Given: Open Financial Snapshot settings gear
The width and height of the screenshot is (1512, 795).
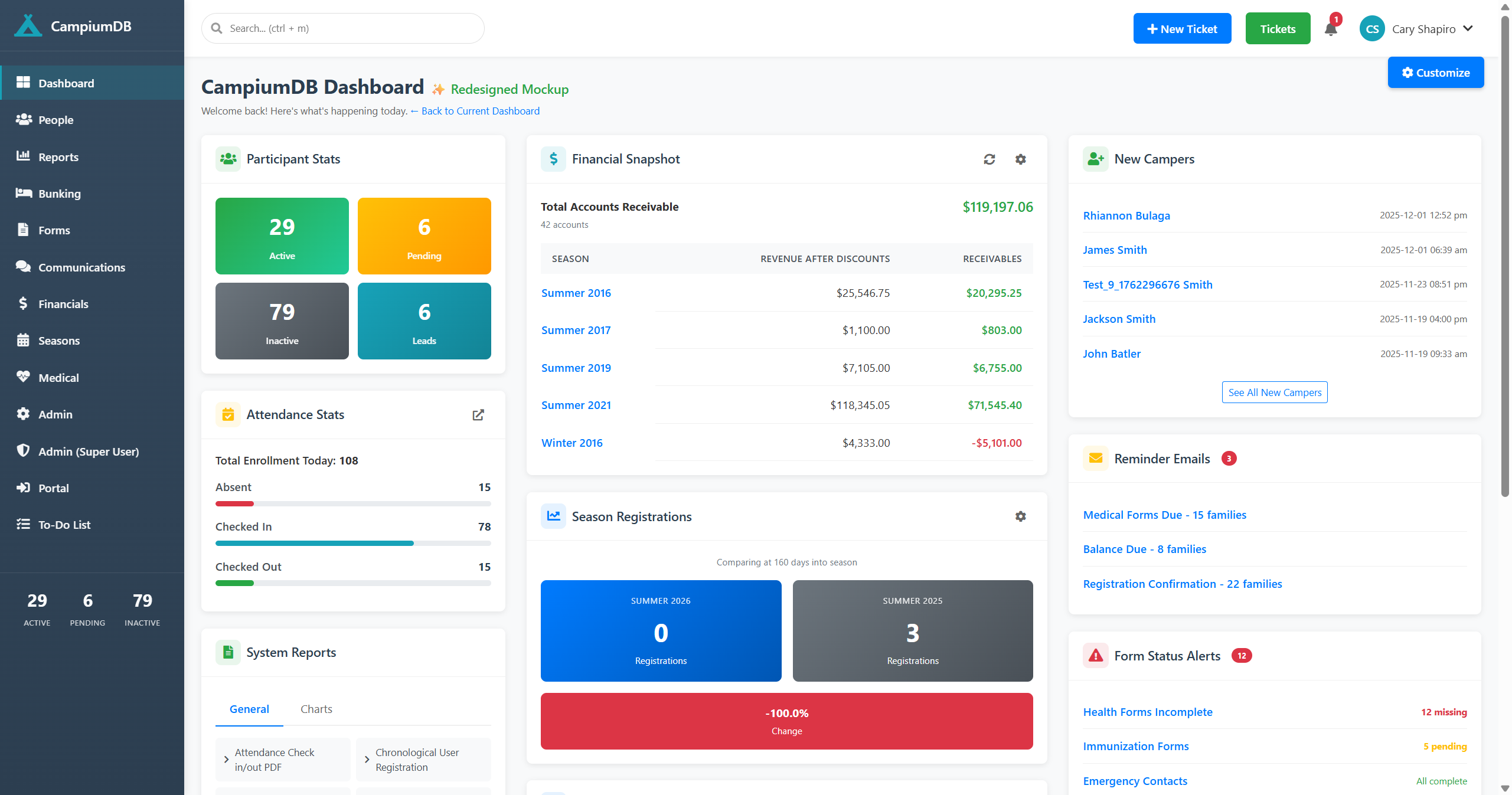Looking at the screenshot, I should pyautogui.click(x=1020, y=159).
